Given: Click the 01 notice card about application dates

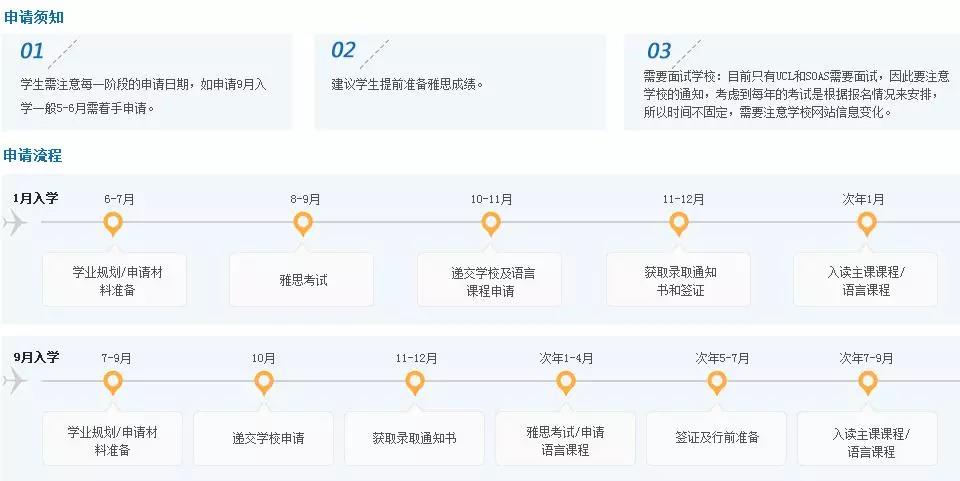Looking at the screenshot, I should tap(147, 82).
